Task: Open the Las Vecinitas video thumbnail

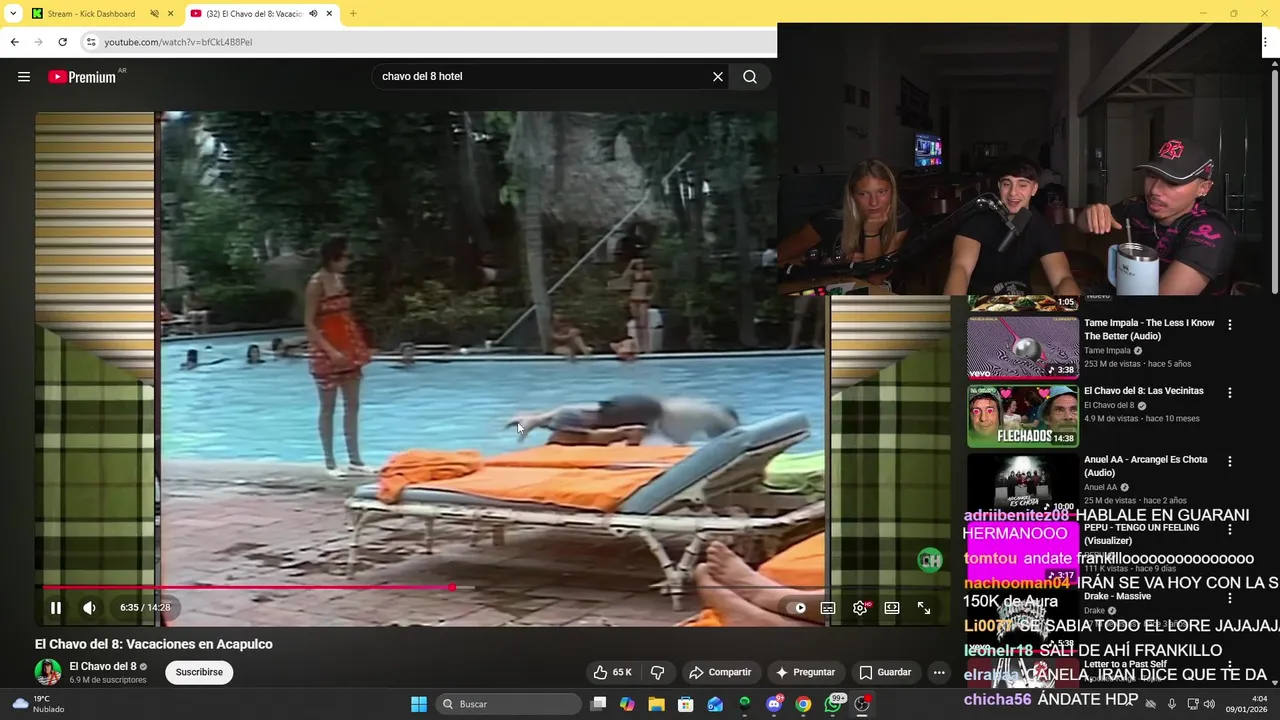Action: tap(1023, 416)
